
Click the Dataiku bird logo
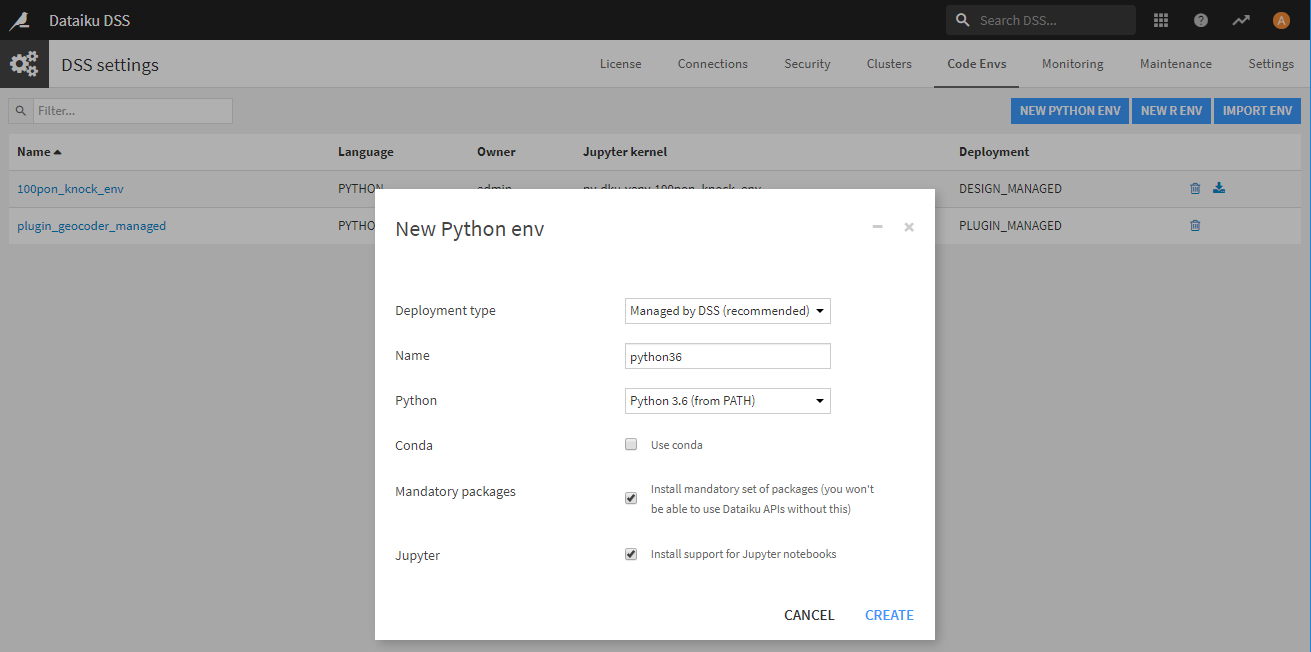click(19, 20)
